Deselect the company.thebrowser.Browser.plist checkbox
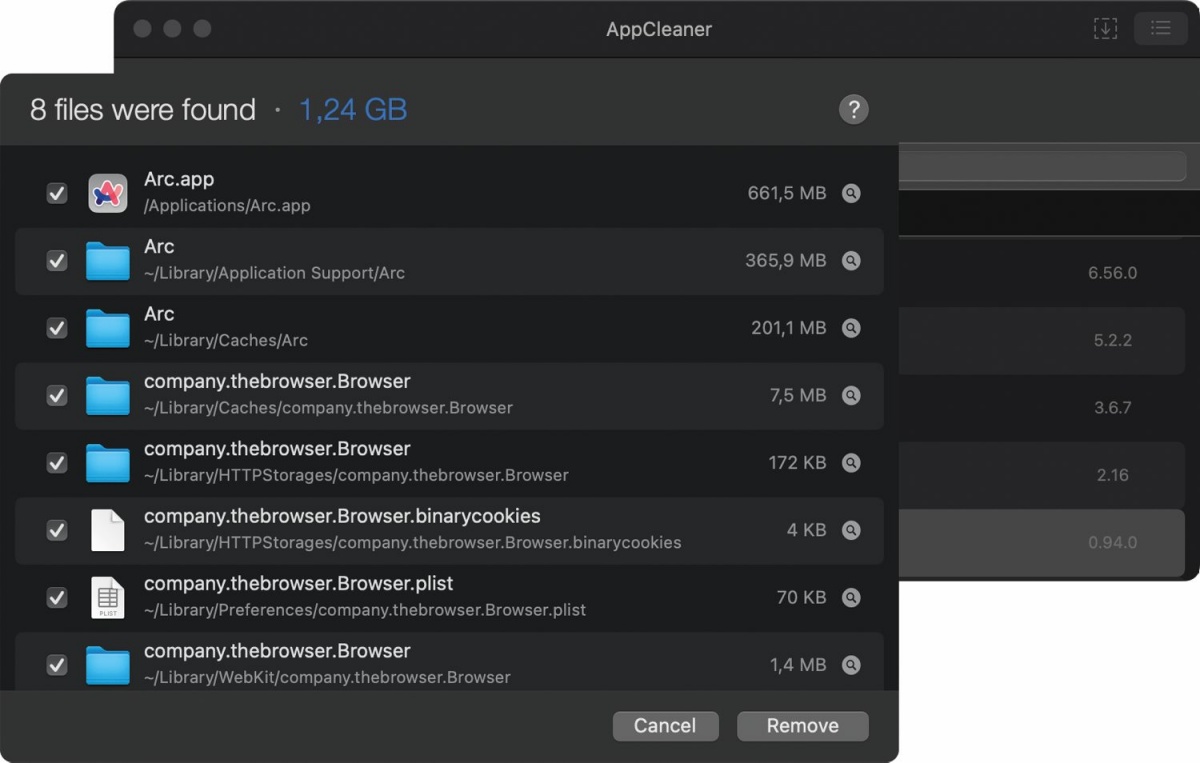This screenshot has width=1200, height=763. click(57, 598)
